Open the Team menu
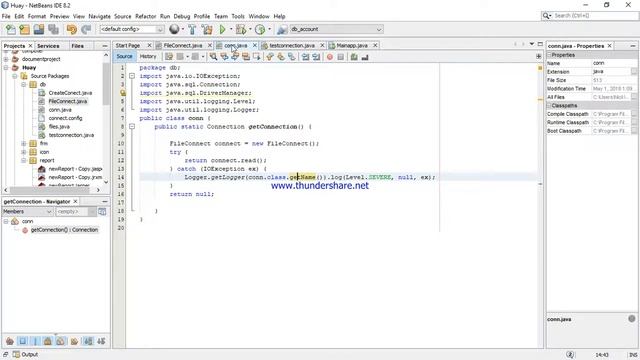This screenshot has height=360, width=640. tap(221, 16)
